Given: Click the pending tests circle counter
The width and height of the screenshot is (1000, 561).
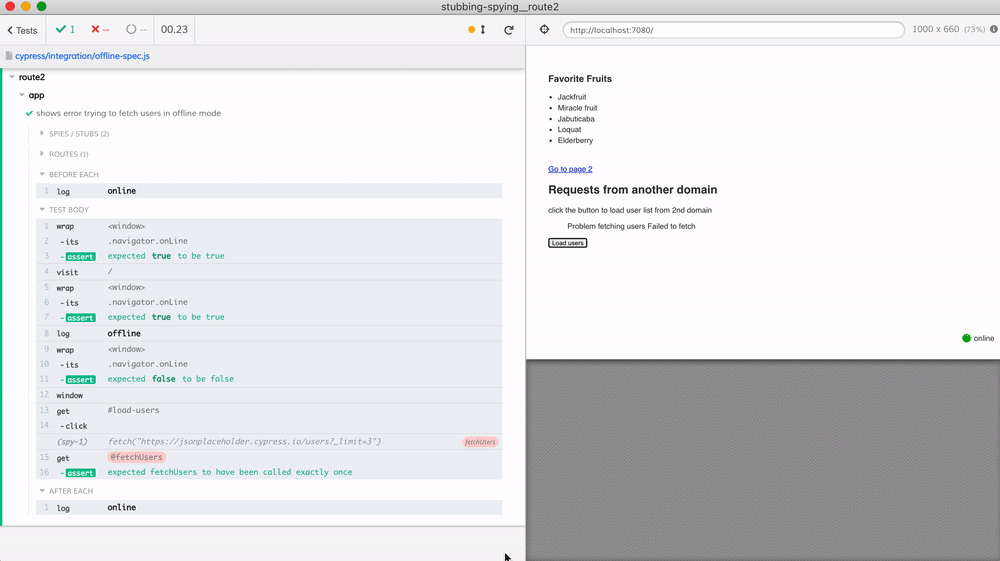Looking at the screenshot, I should click(136, 29).
